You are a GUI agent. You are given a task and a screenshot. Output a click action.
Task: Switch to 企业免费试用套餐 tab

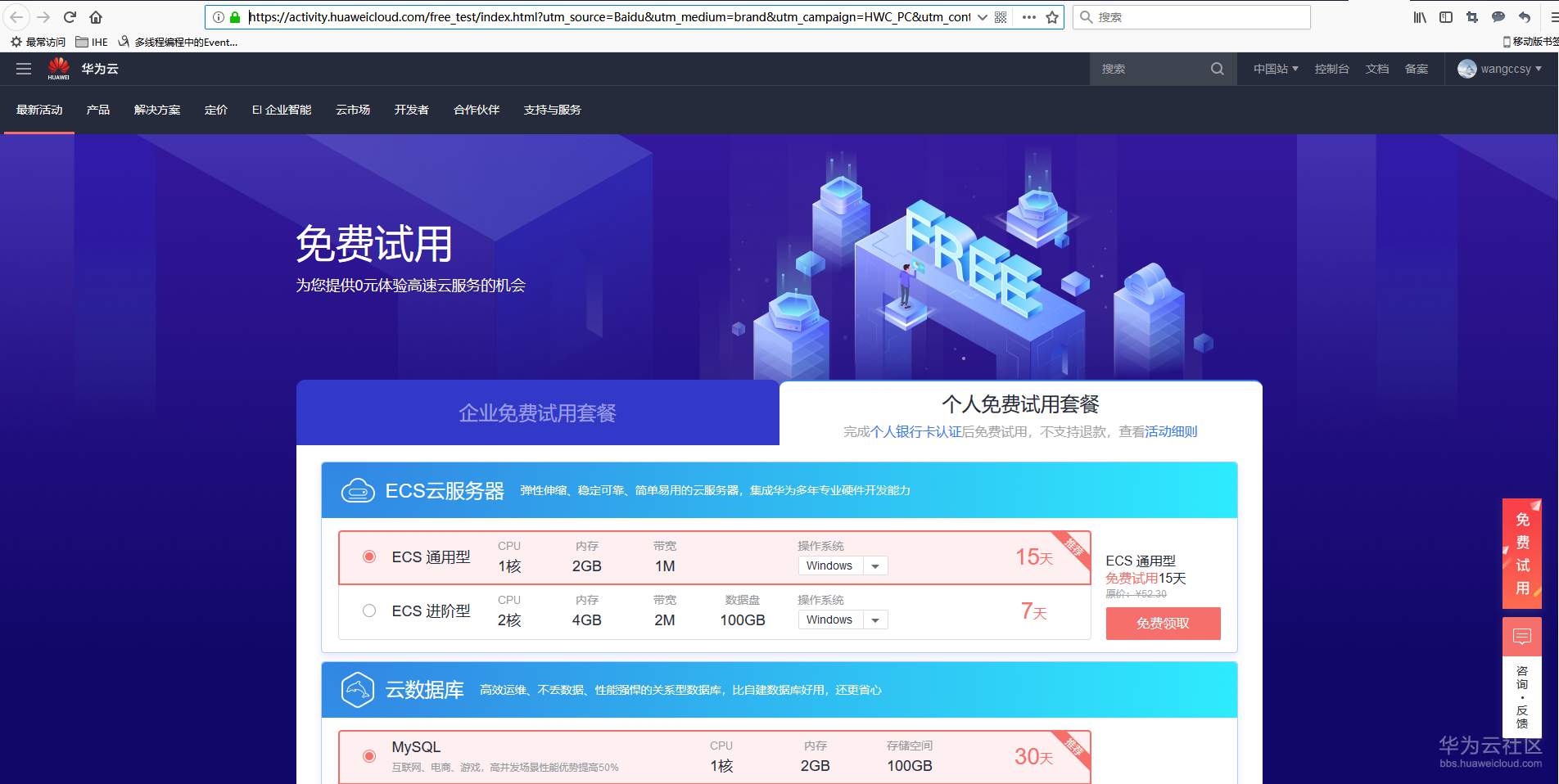(x=537, y=412)
